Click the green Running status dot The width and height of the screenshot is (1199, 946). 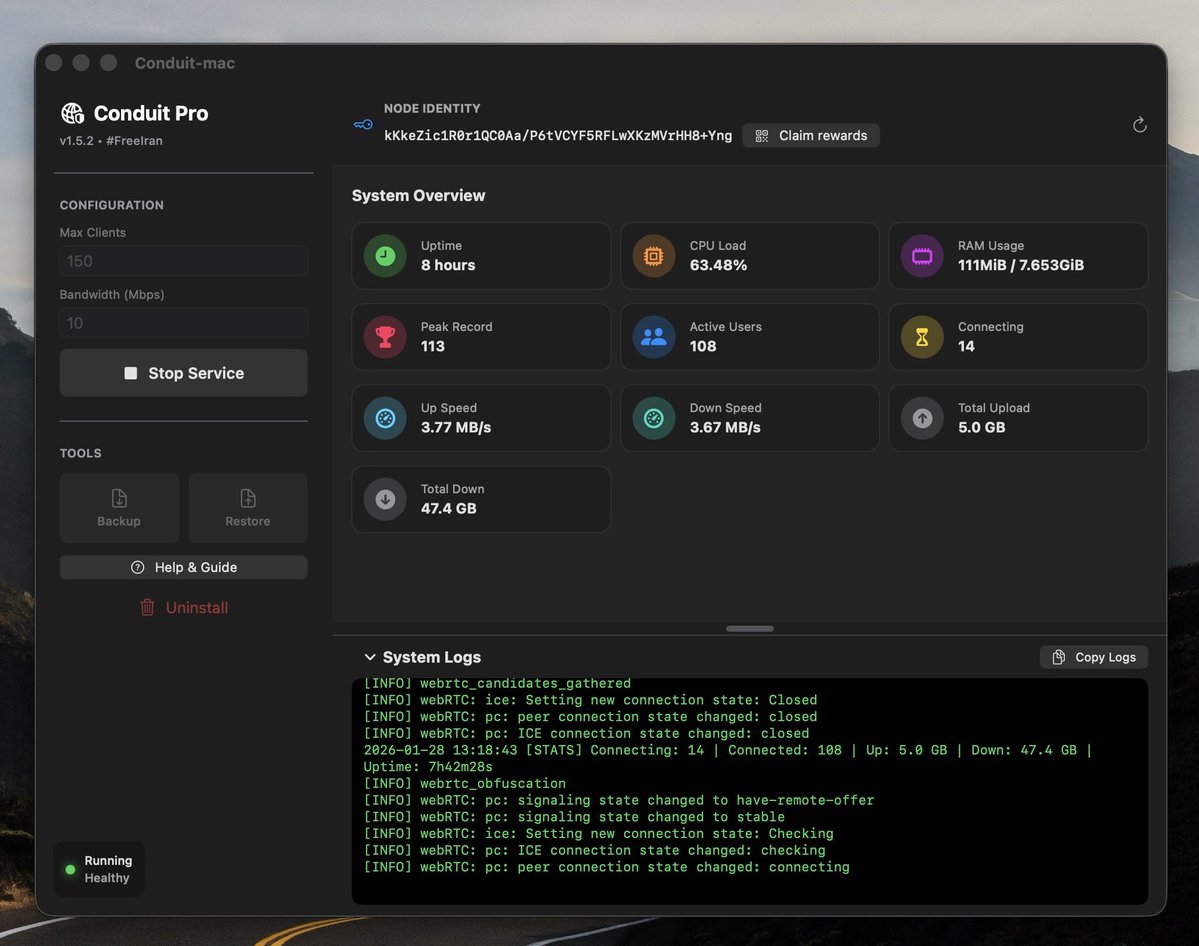tap(70, 870)
